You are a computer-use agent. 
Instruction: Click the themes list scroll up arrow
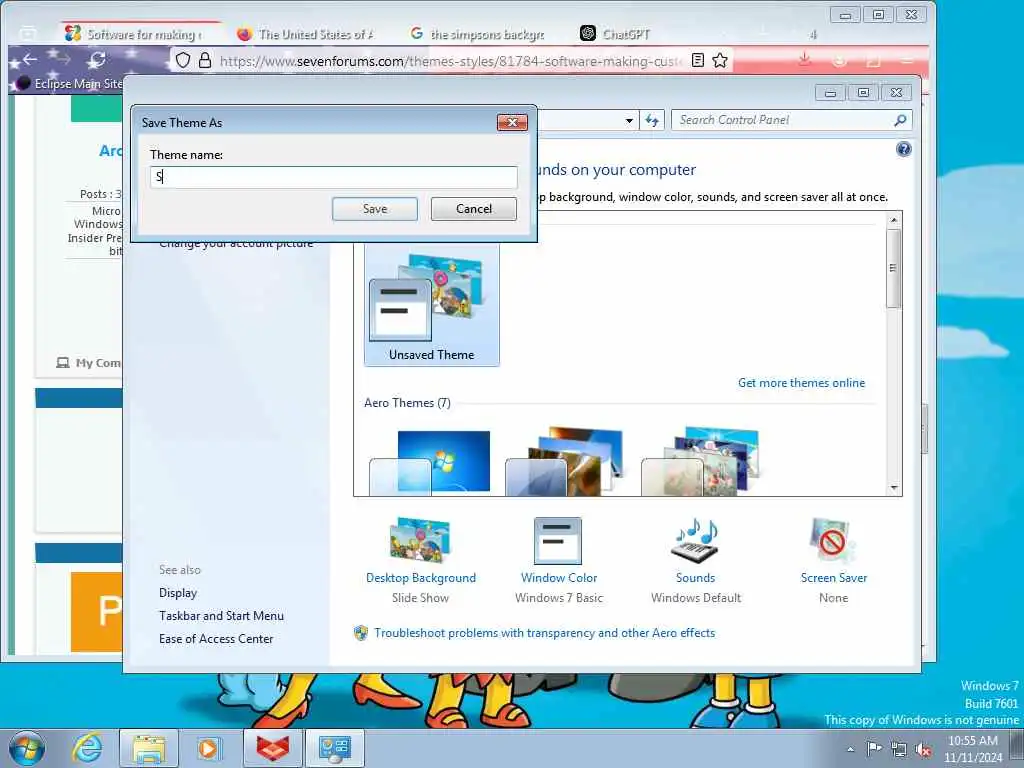(x=894, y=220)
